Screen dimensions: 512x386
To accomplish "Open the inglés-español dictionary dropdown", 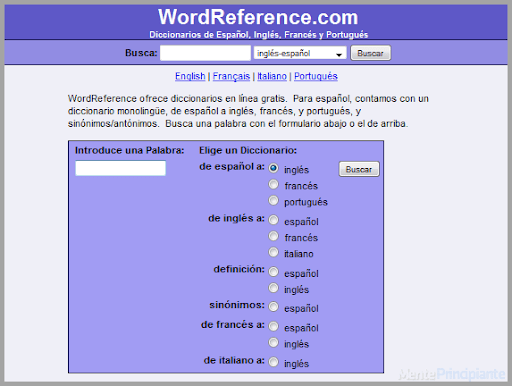I will 300,53.
